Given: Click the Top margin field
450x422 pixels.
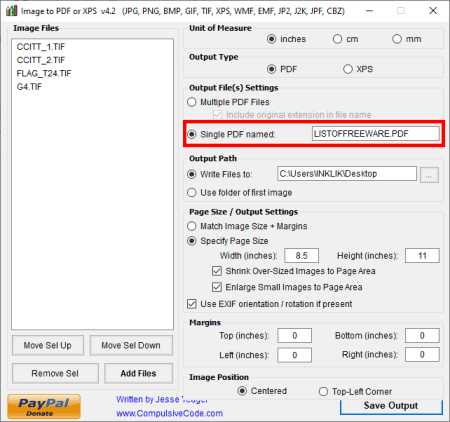Looking at the screenshot, I should coord(295,335).
